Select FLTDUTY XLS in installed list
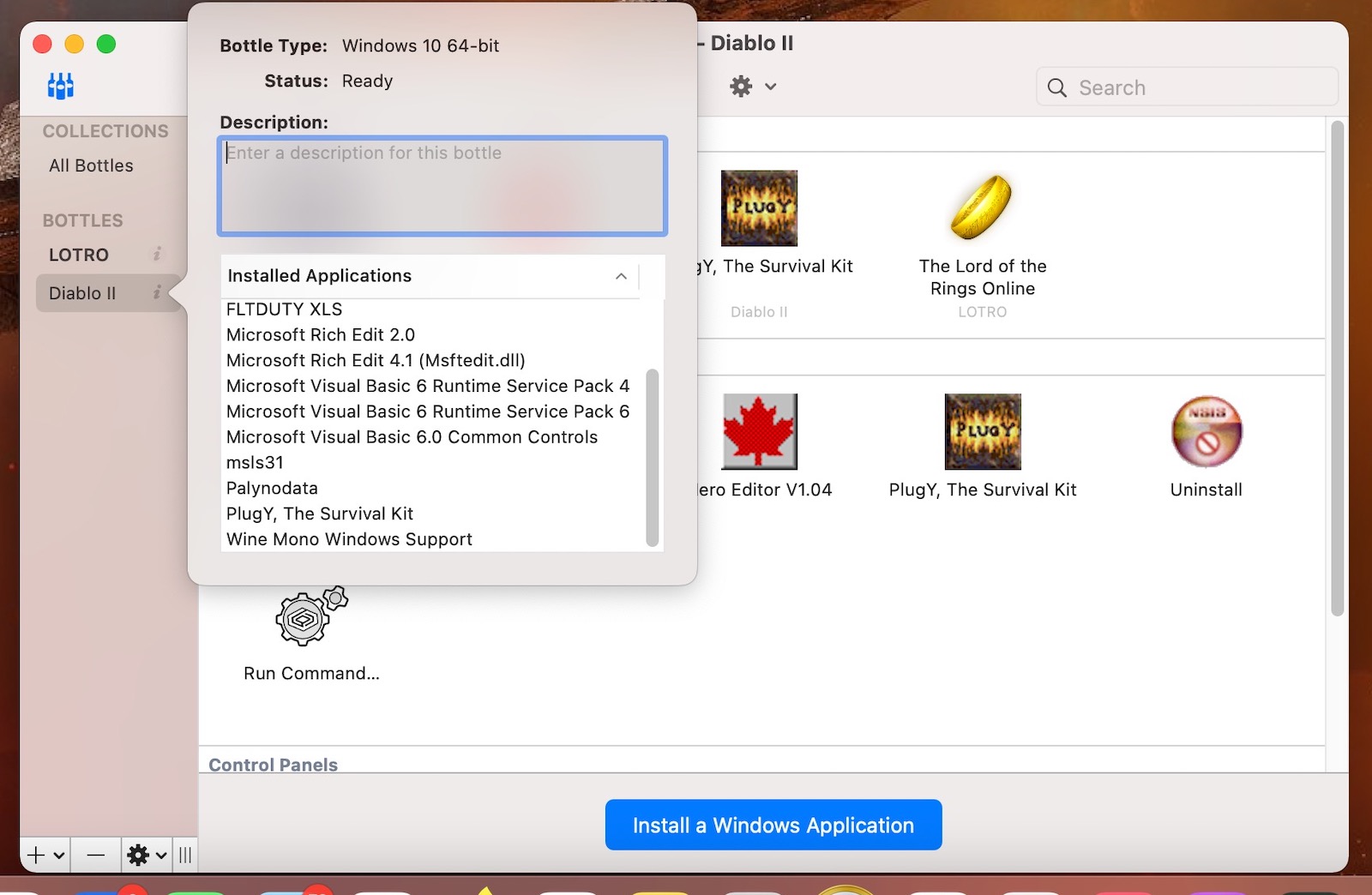 [x=284, y=309]
